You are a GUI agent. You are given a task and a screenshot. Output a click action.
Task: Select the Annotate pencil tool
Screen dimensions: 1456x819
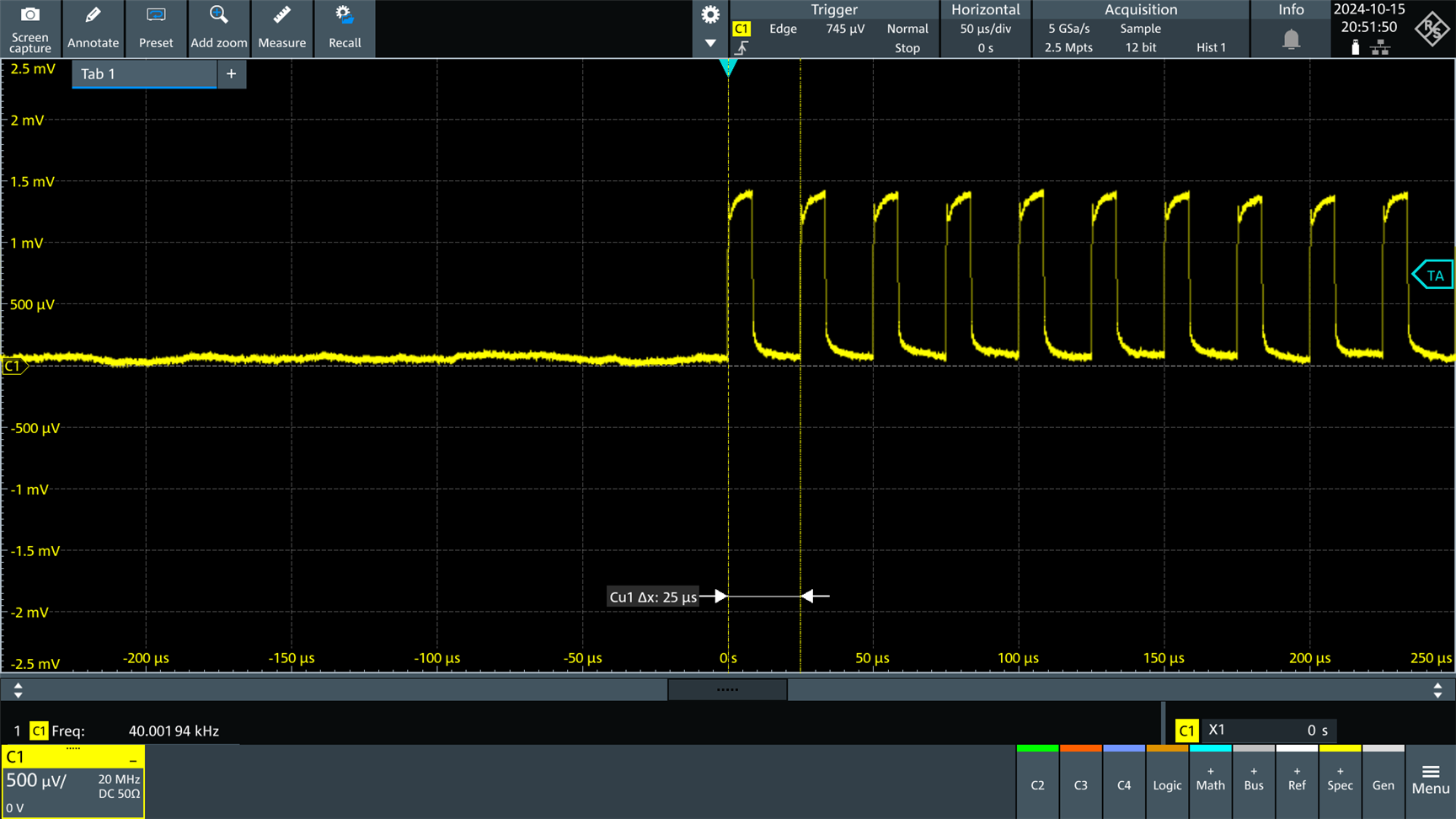(x=93, y=29)
